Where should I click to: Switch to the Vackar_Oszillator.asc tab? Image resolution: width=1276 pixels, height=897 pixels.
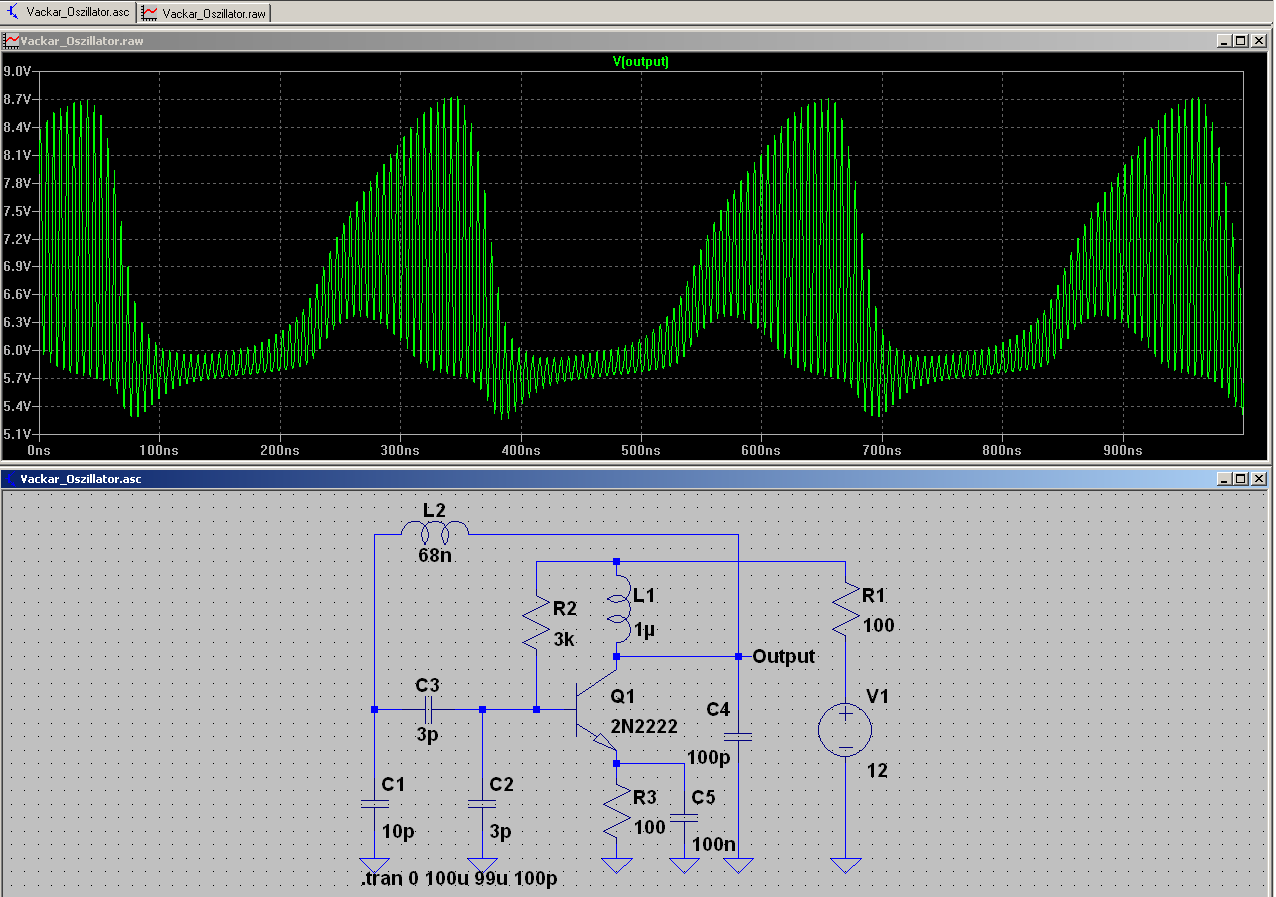[x=68, y=12]
